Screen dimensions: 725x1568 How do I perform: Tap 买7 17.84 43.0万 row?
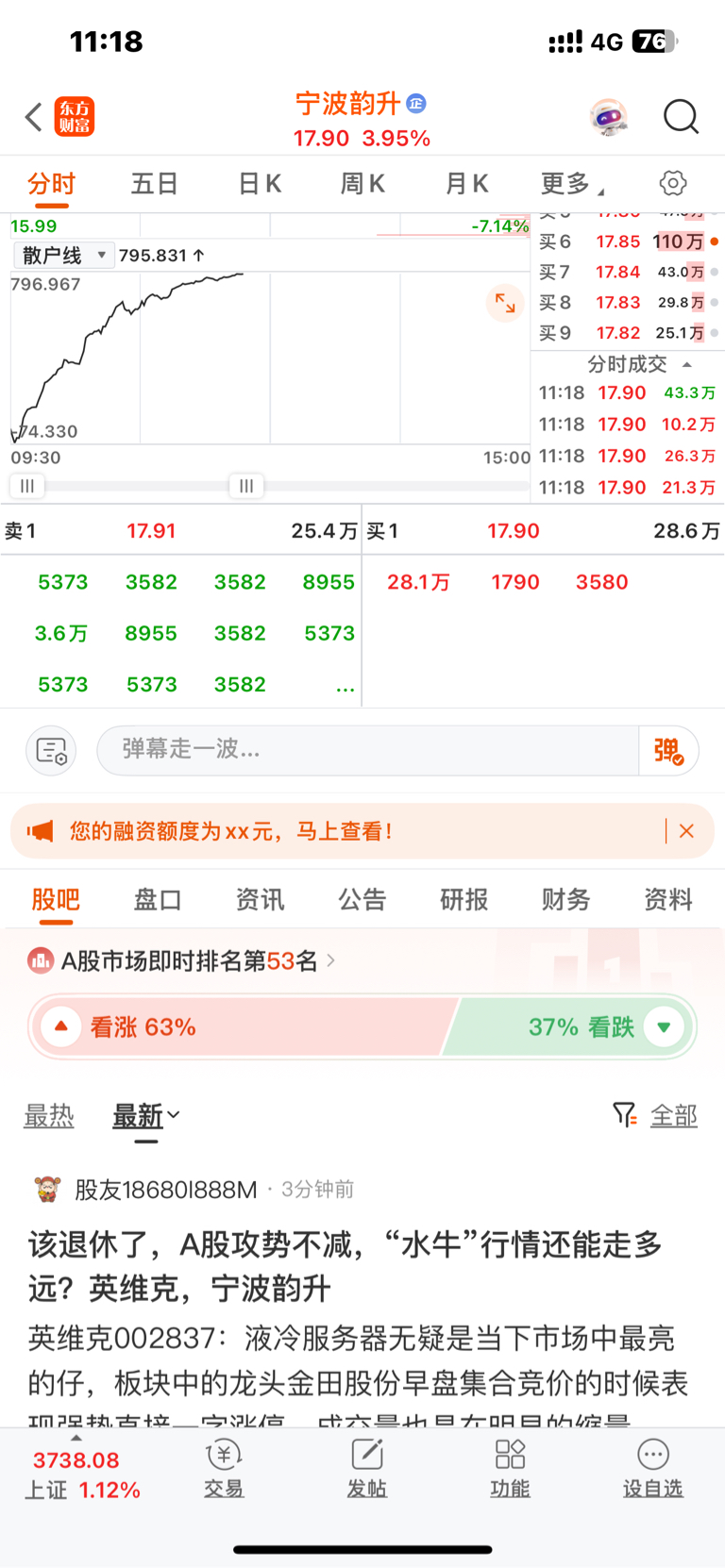629,272
